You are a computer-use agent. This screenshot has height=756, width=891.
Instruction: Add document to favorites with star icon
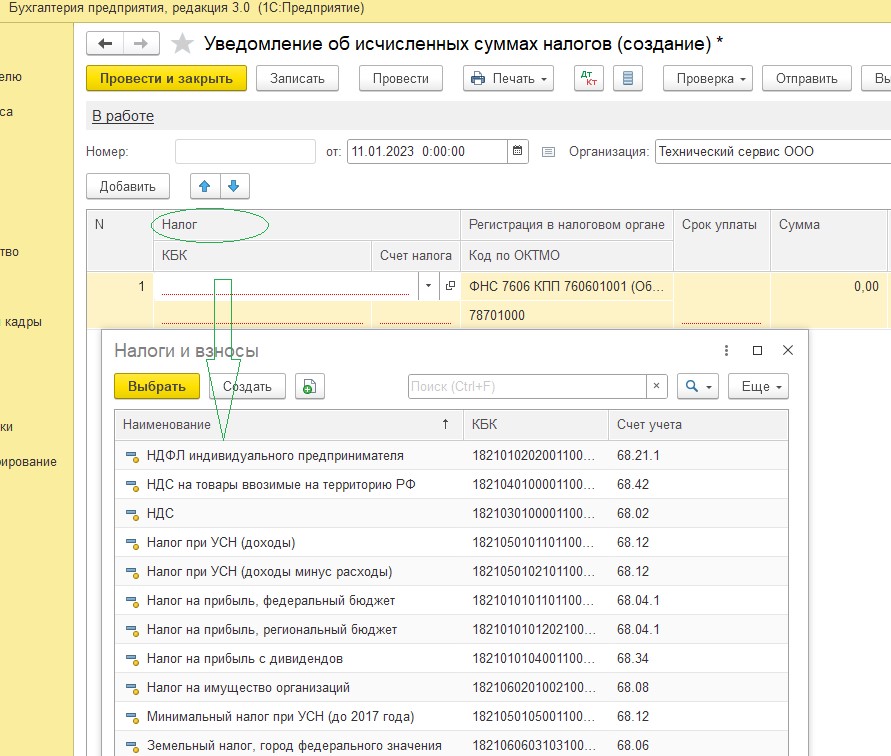pyautogui.click(x=182, y=44)
